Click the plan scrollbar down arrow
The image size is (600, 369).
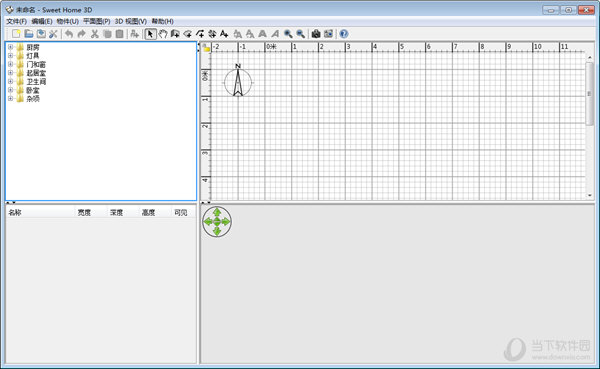pos(589,195)
